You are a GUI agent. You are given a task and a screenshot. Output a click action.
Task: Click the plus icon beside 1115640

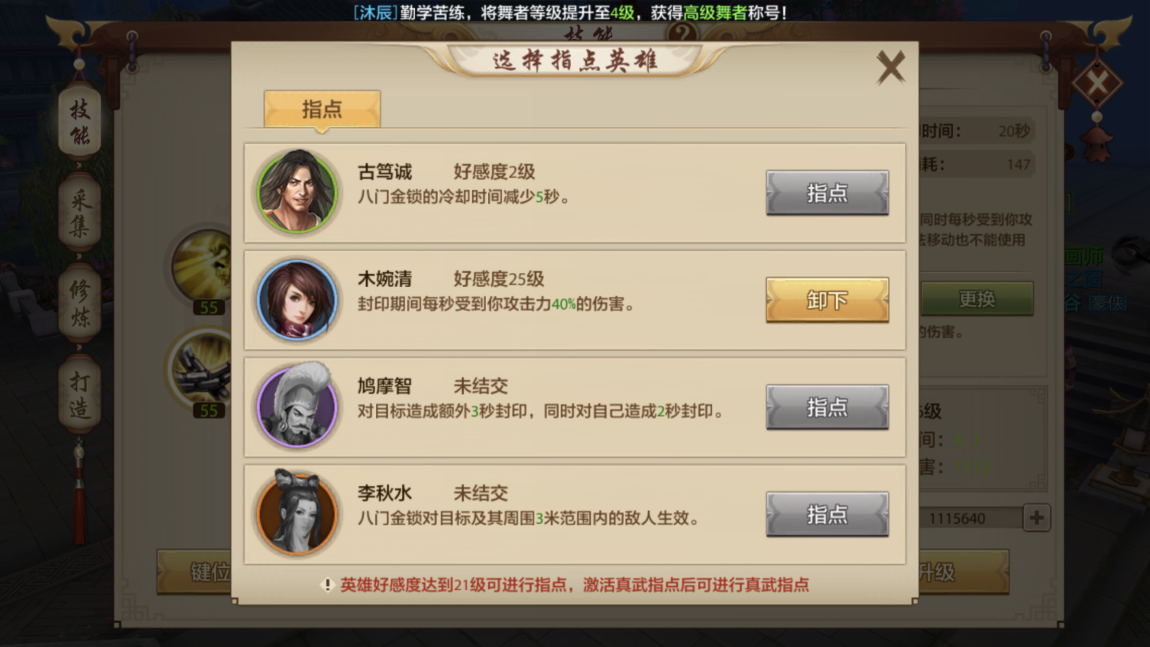(1036, 518)
